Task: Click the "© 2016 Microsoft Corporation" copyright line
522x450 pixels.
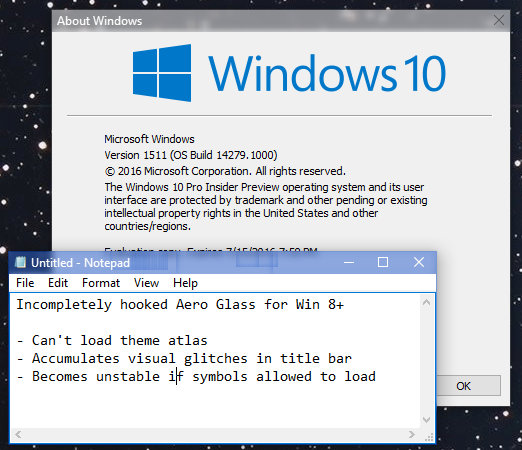Action: click(x=225, y=171)
